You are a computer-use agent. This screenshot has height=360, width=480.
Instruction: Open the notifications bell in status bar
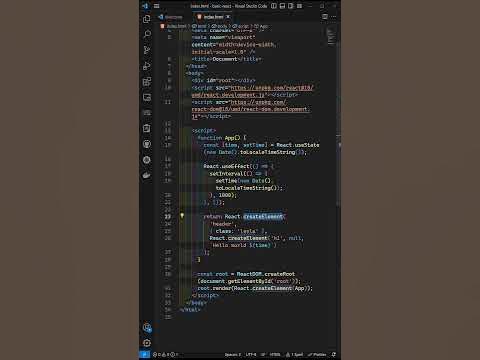pyautogui.click(x=334, y=354)
